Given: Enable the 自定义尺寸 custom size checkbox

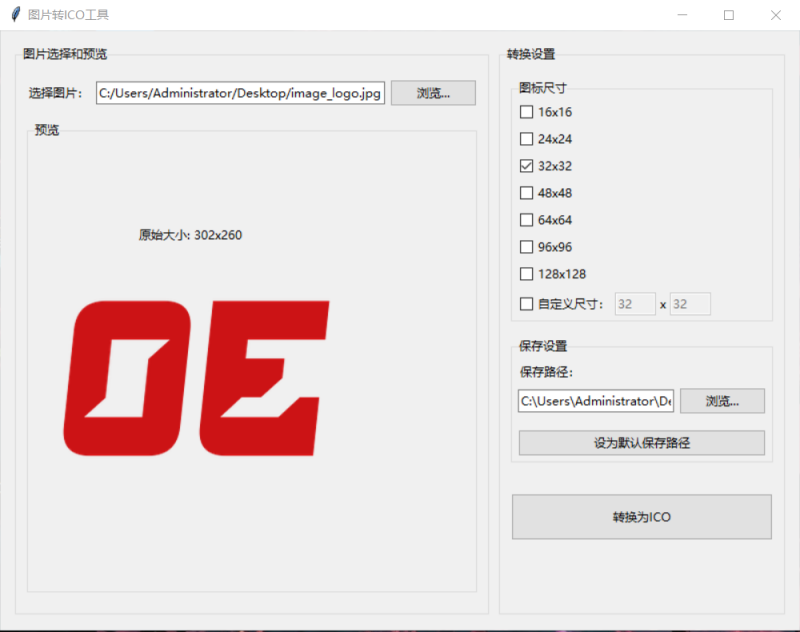Looking at the screenshot, I should pyautogui.click(x=526, y=301).
